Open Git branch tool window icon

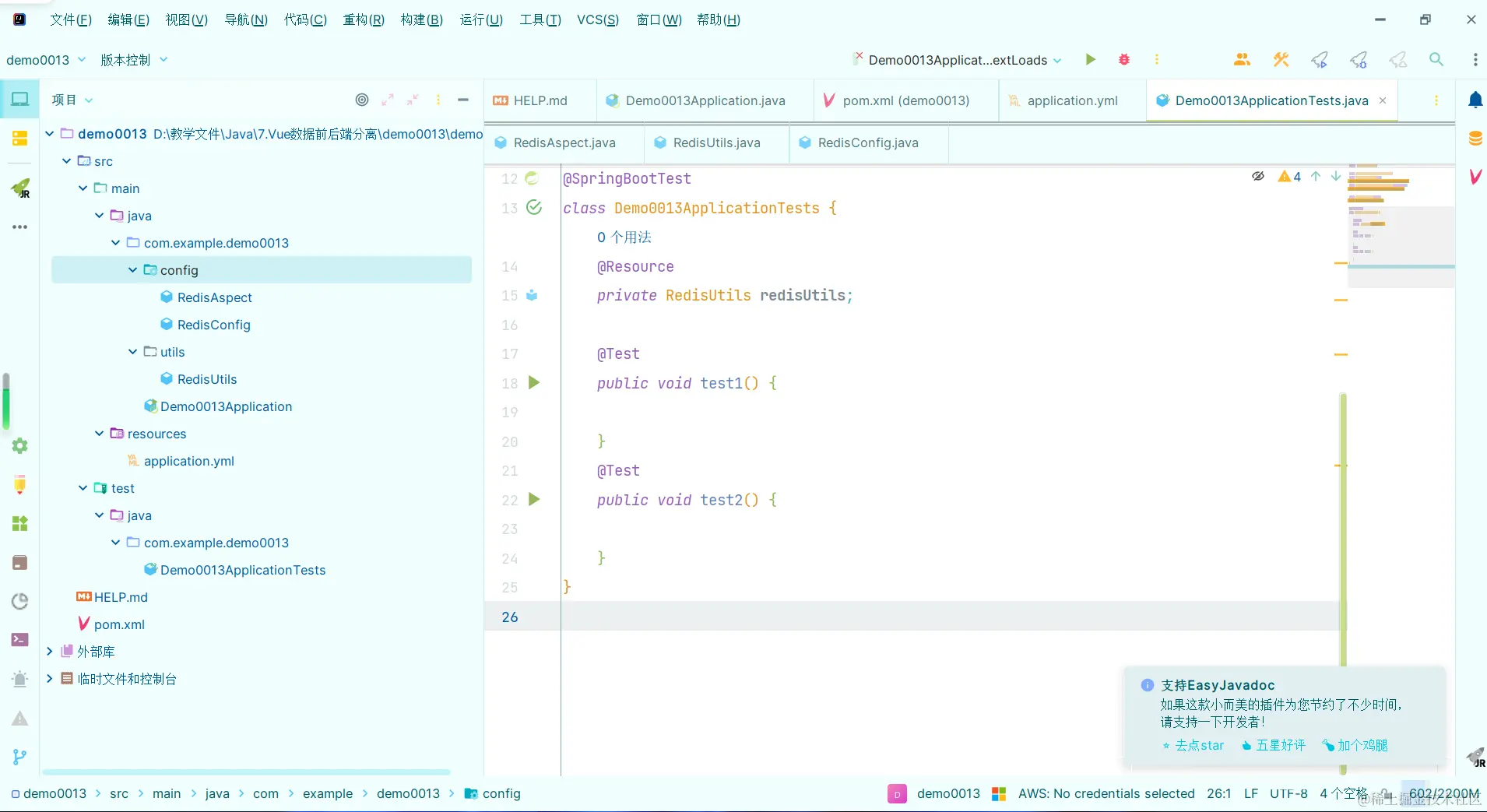[x=19, y=757]
